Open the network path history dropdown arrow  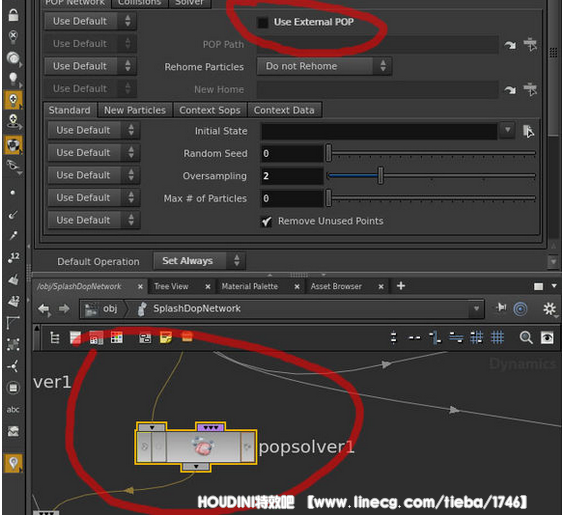pyautogui.click(x=476, y=309)
